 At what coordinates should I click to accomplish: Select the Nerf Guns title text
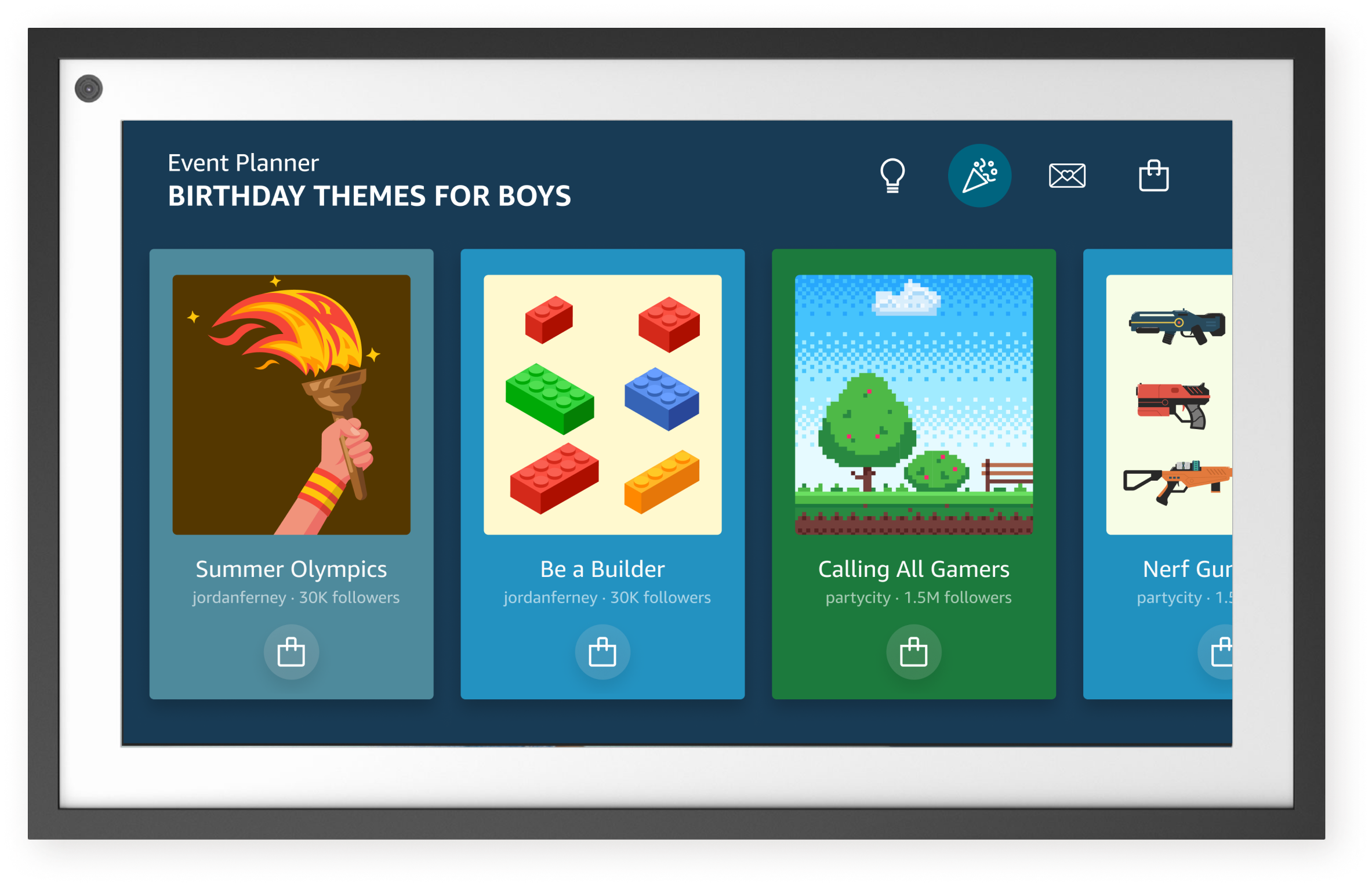[x=1186, y=569]
